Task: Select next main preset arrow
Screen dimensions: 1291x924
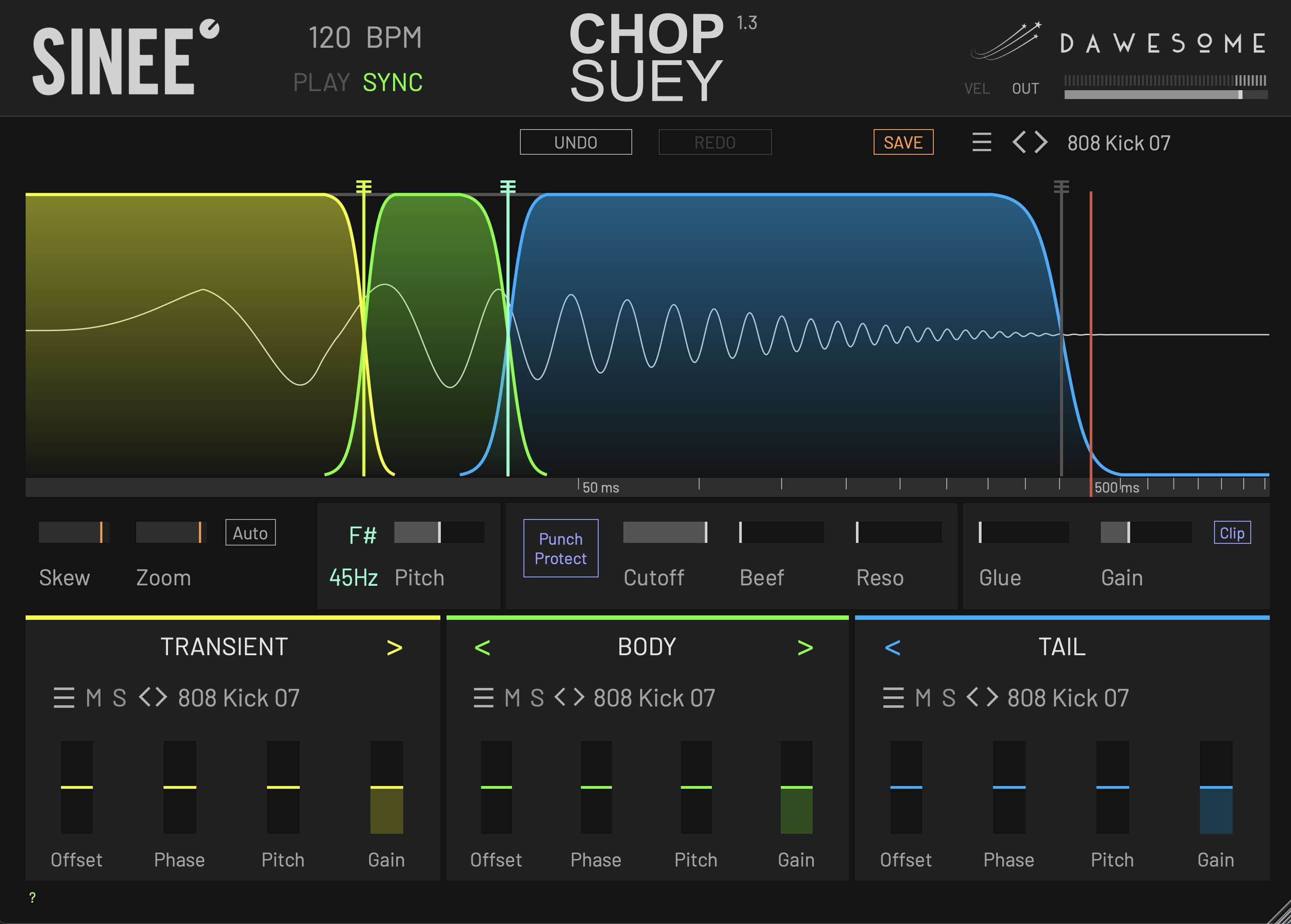Action: (x=1041, y=142)
